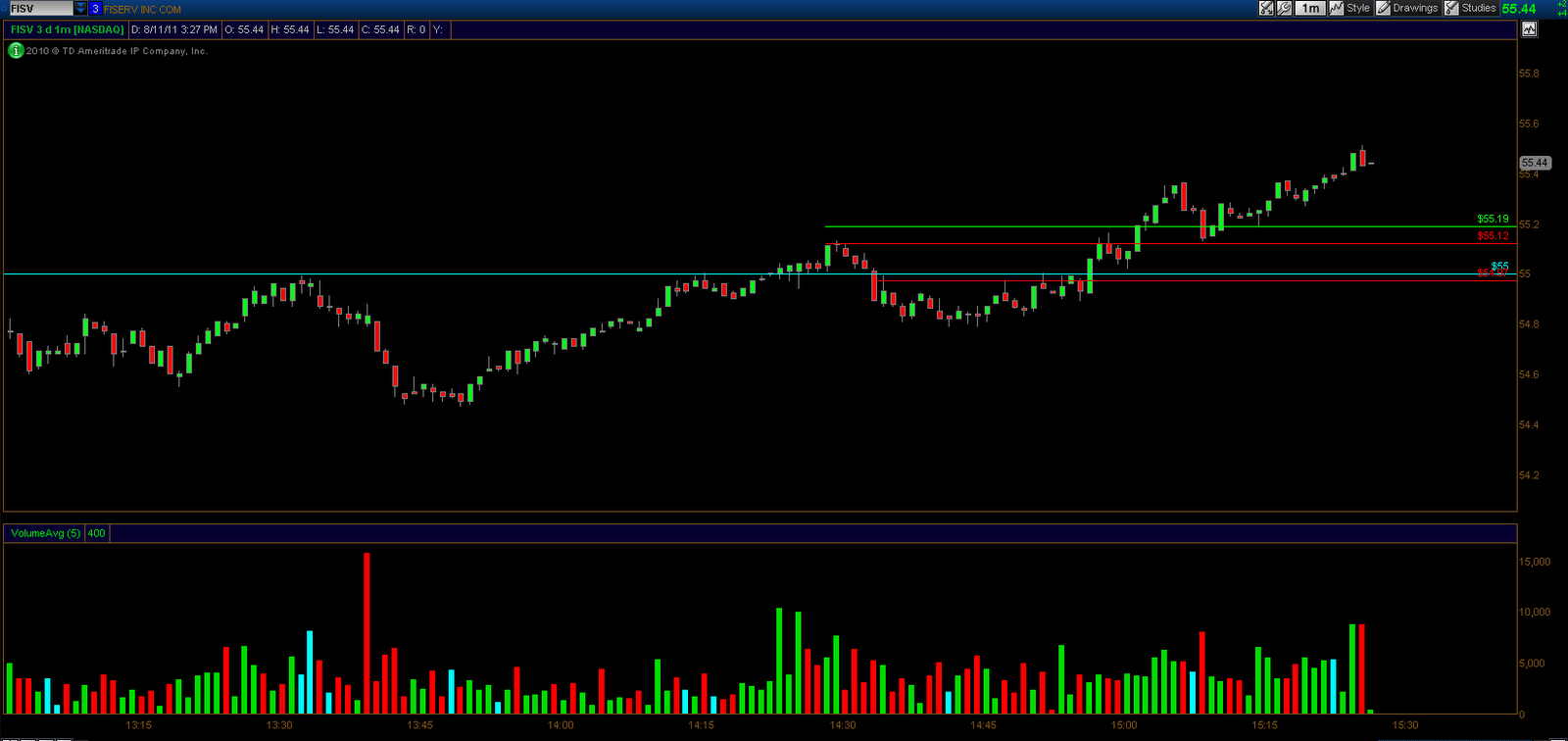Click the FISV 3 d 1m [NASDAQ] chart label
The width and height of the screenshot is (1568, 741).
pos(67,29)
